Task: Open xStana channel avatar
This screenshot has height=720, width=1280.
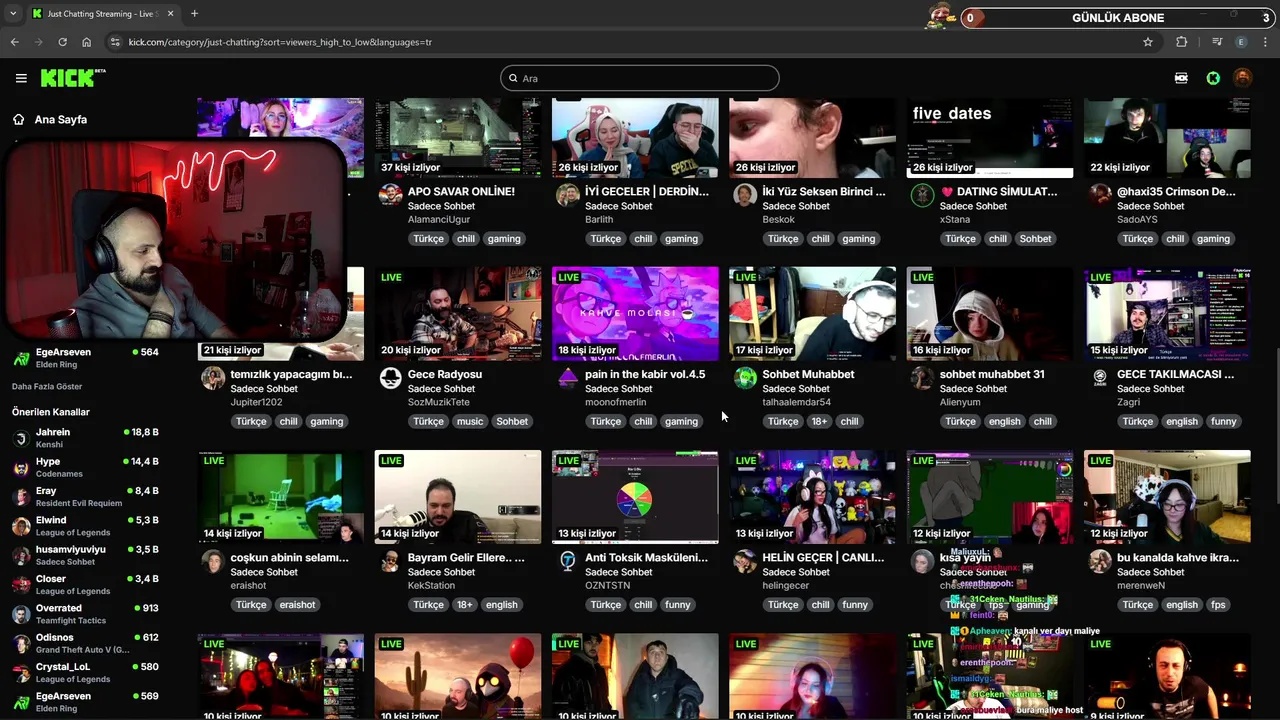Action: pyautogui.click(x=922, y=194)
